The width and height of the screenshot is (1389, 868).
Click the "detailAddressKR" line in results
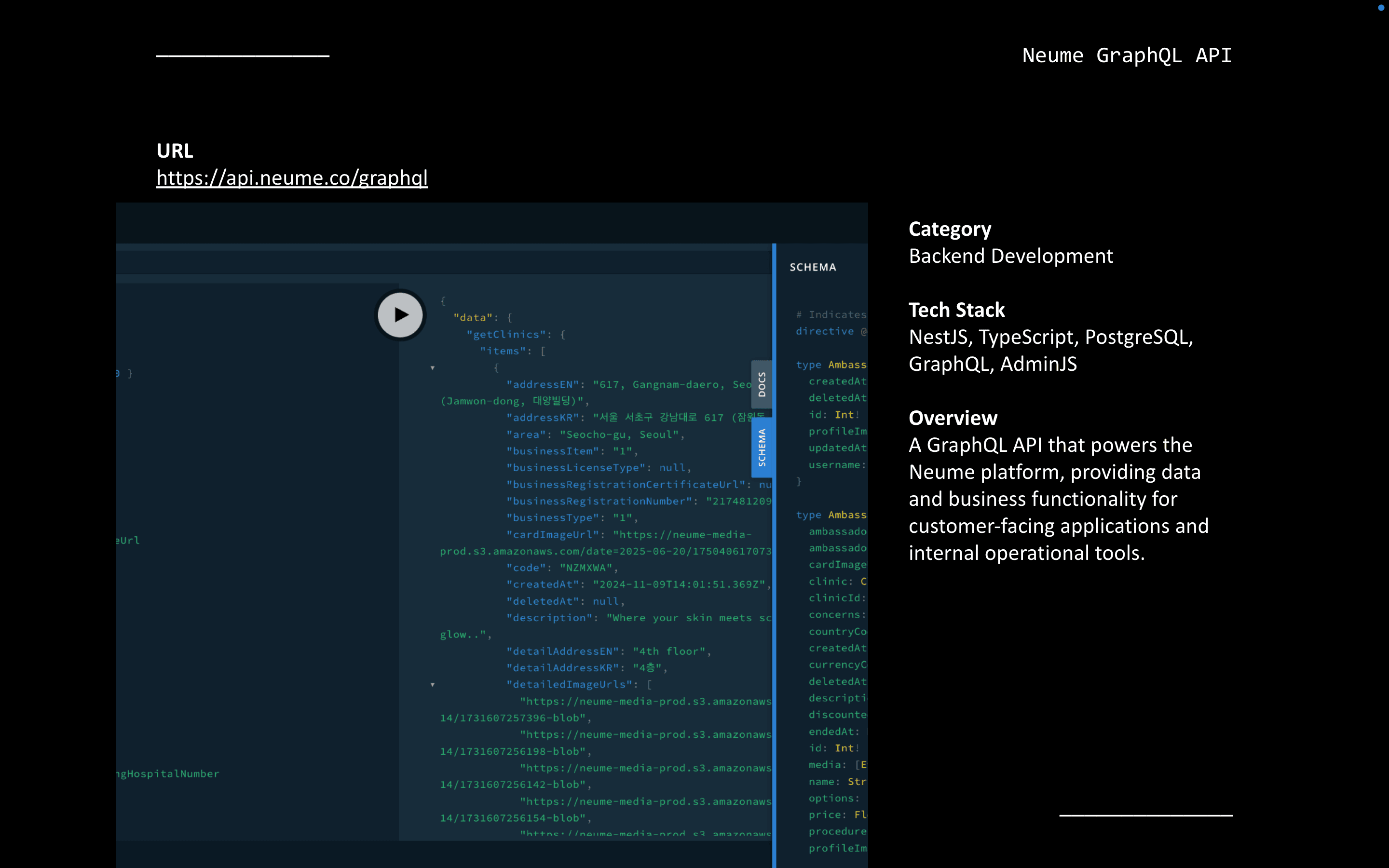click(x=586, y=668)
